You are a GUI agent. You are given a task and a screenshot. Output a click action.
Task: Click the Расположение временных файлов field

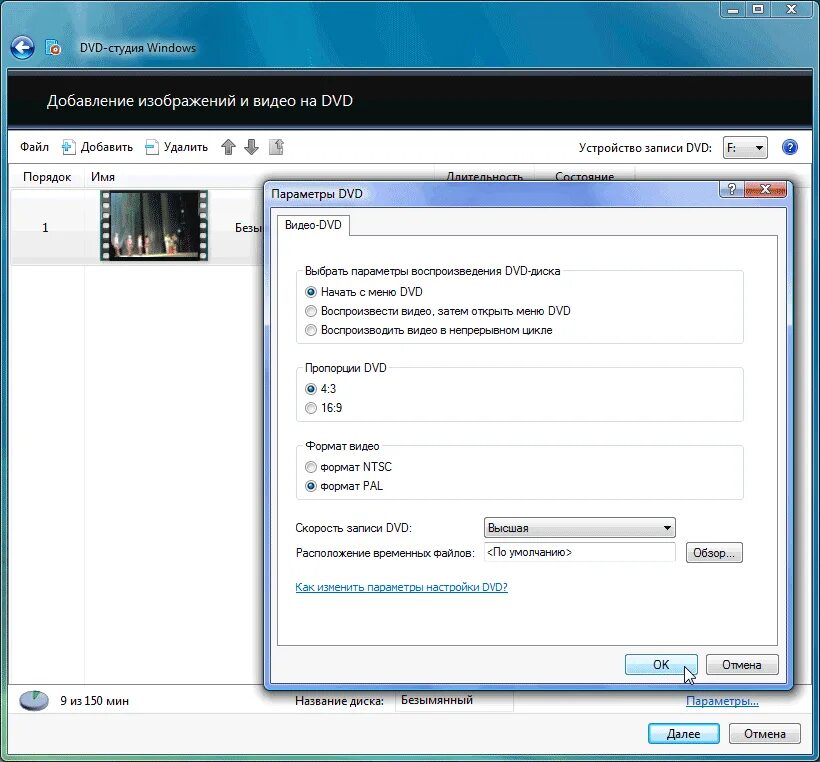pyautogui.click(x=579, y=552)
